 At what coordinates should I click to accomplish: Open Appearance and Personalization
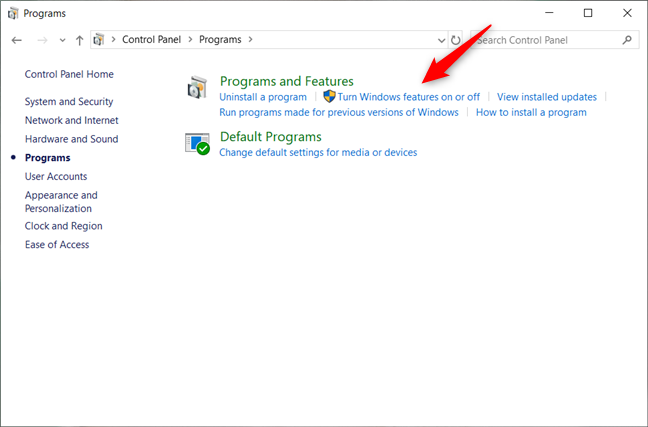61,202
